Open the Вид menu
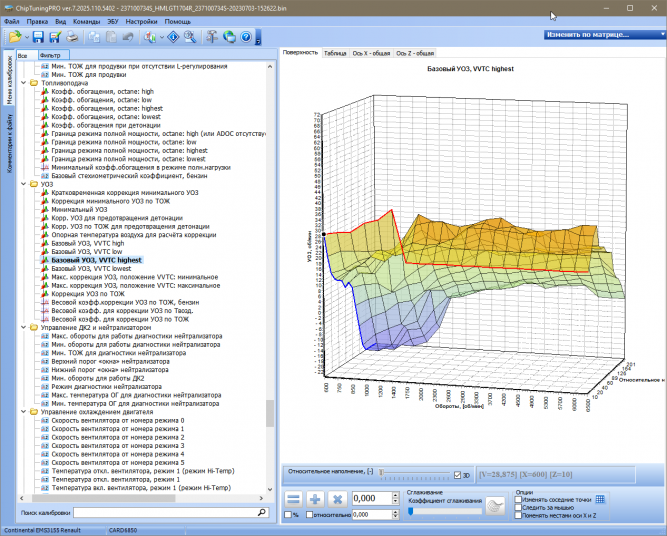 coord(61,22)
